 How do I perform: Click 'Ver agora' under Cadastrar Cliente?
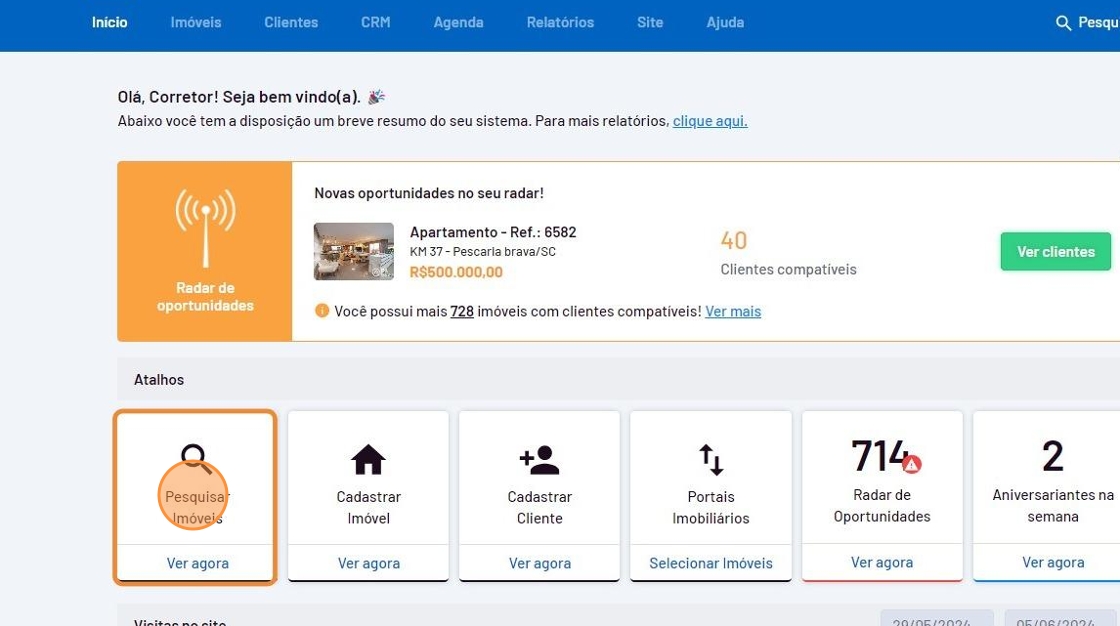tap(539, 563)
